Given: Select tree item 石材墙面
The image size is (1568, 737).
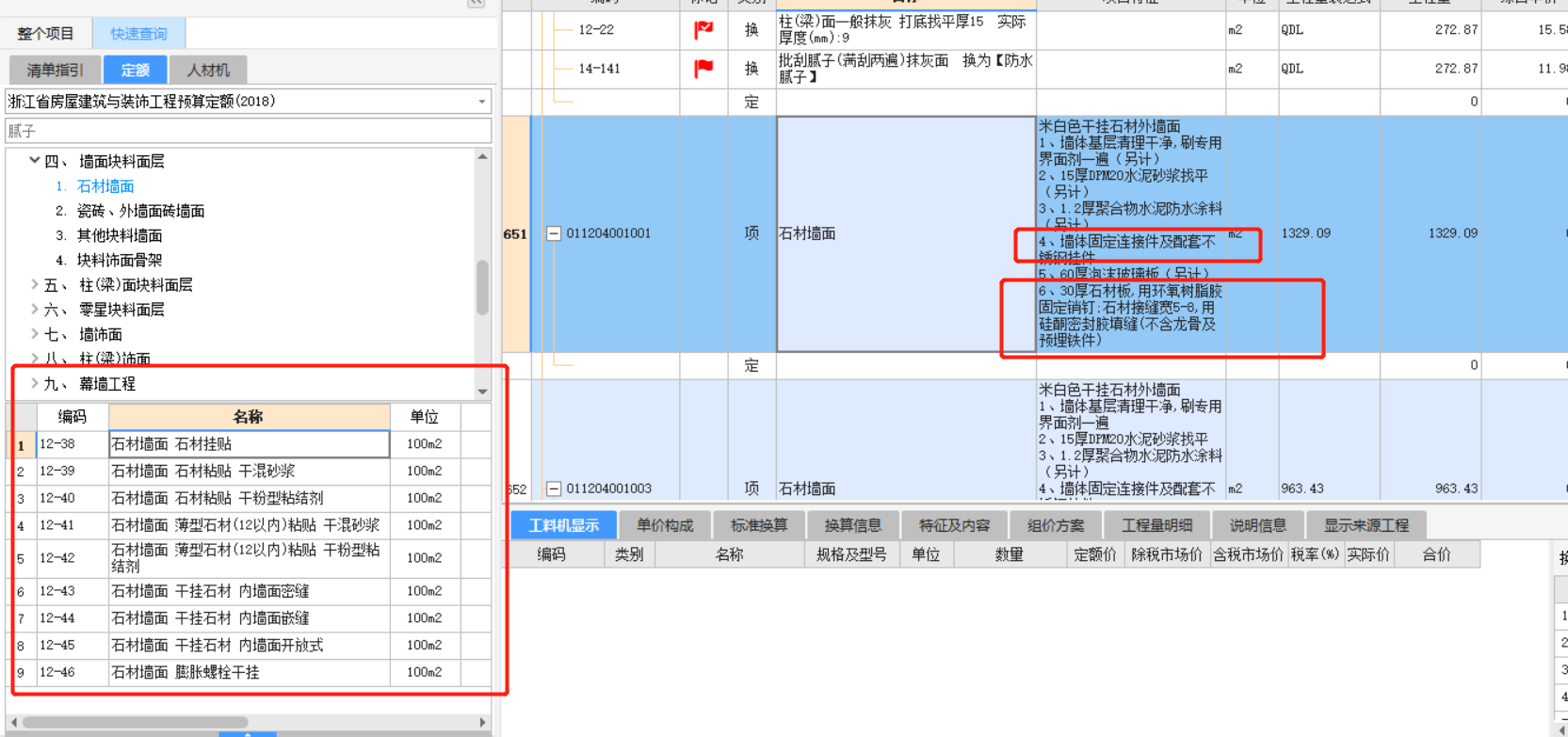Looking at the screenshot, I should coord(105,186).
